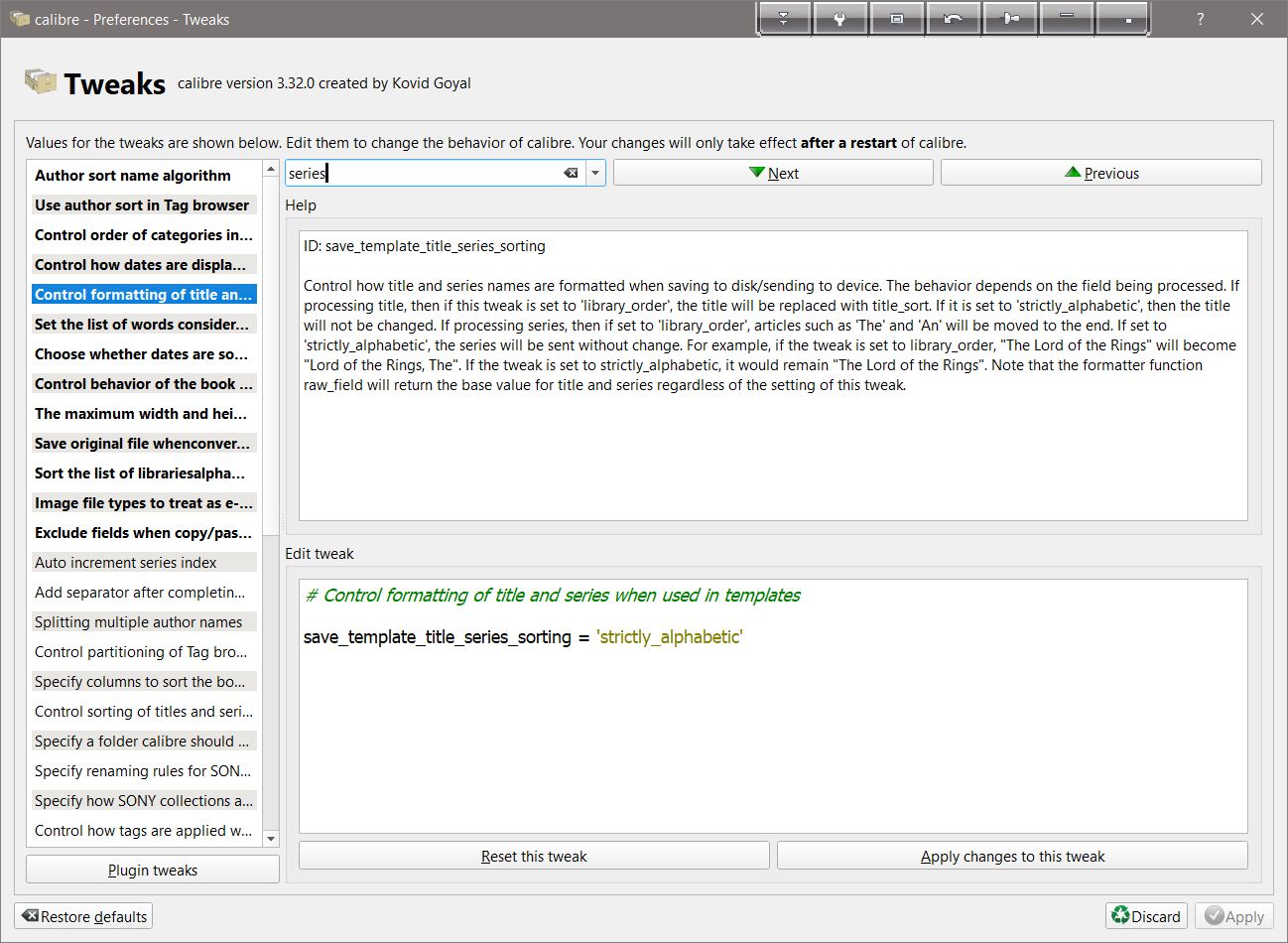
Task: Select 'Control order of categories in...' tweak
Action: (x=145, y=235)
